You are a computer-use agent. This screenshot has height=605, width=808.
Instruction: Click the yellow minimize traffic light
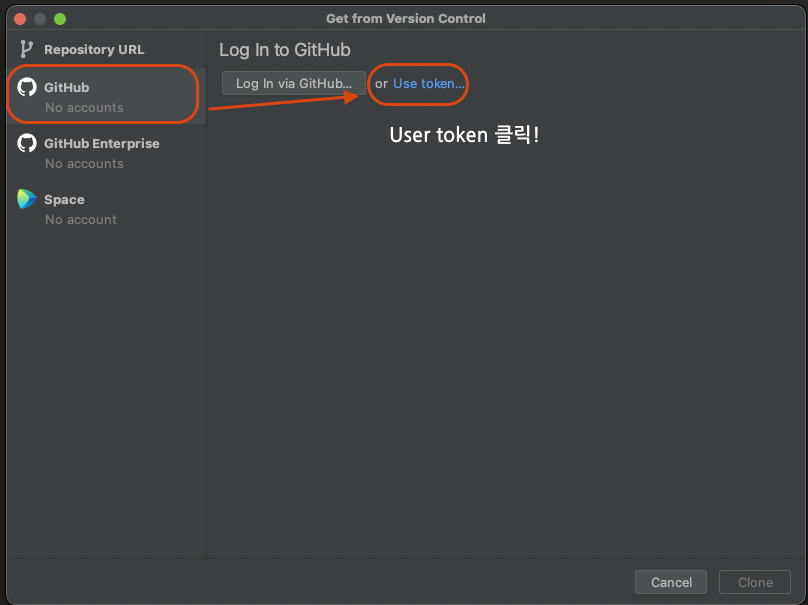coord(39,18)
